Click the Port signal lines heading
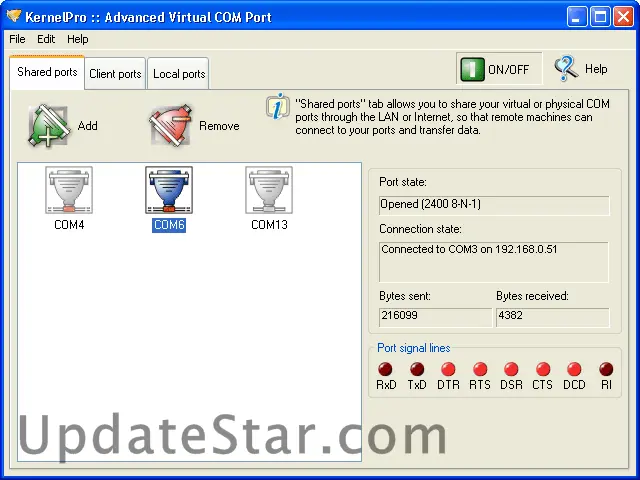 pyautogui.click(x=413, y=348)
